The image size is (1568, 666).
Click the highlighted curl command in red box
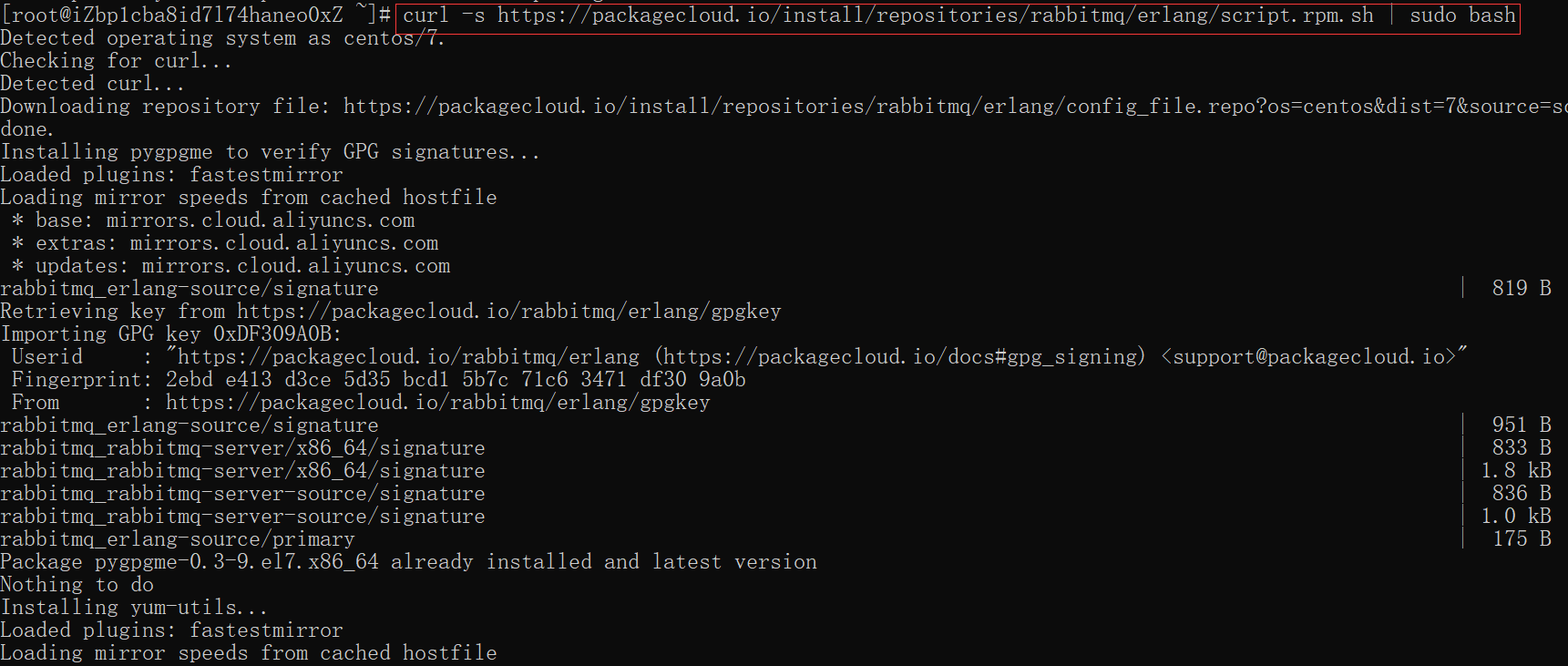coord(958,16)
